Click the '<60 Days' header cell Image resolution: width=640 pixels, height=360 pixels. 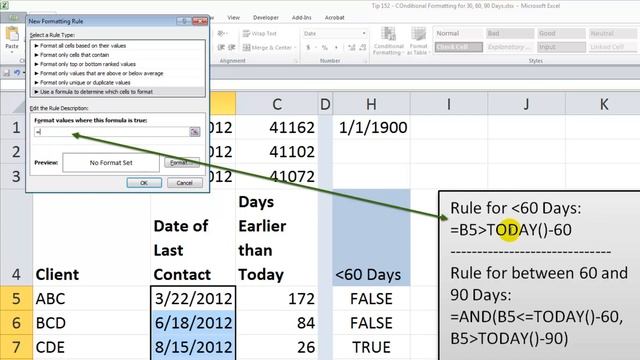371,238
